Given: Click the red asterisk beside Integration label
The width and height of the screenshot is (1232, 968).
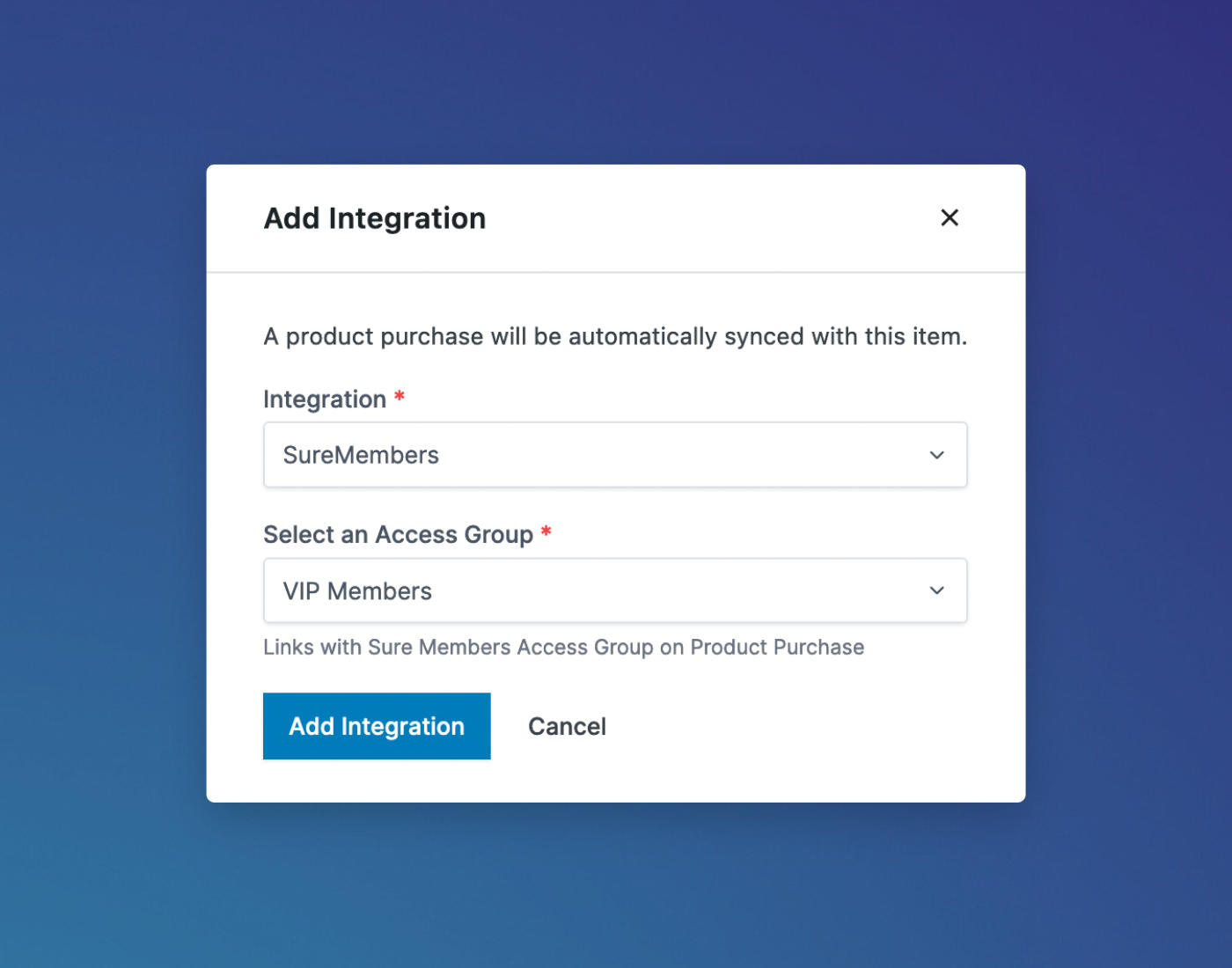Looking at the screenshot, I should [400, 396].
